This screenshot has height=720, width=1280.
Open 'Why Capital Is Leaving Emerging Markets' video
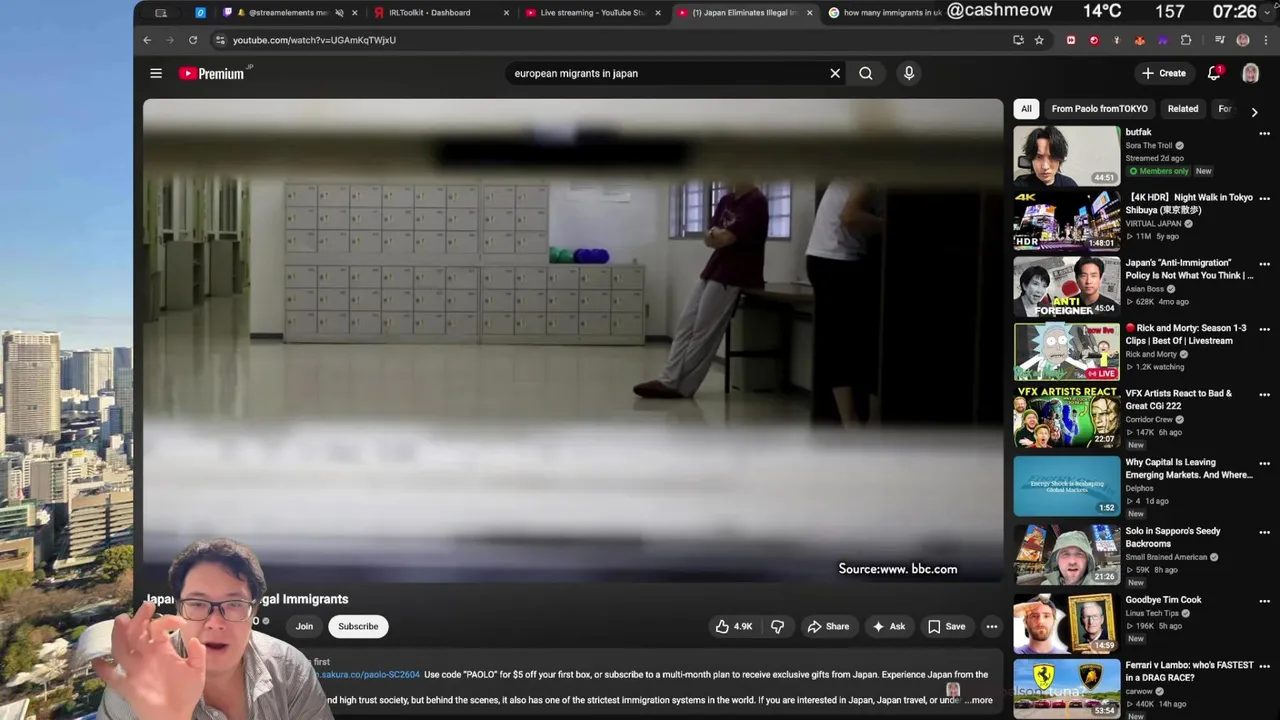tap(1067, 485)
